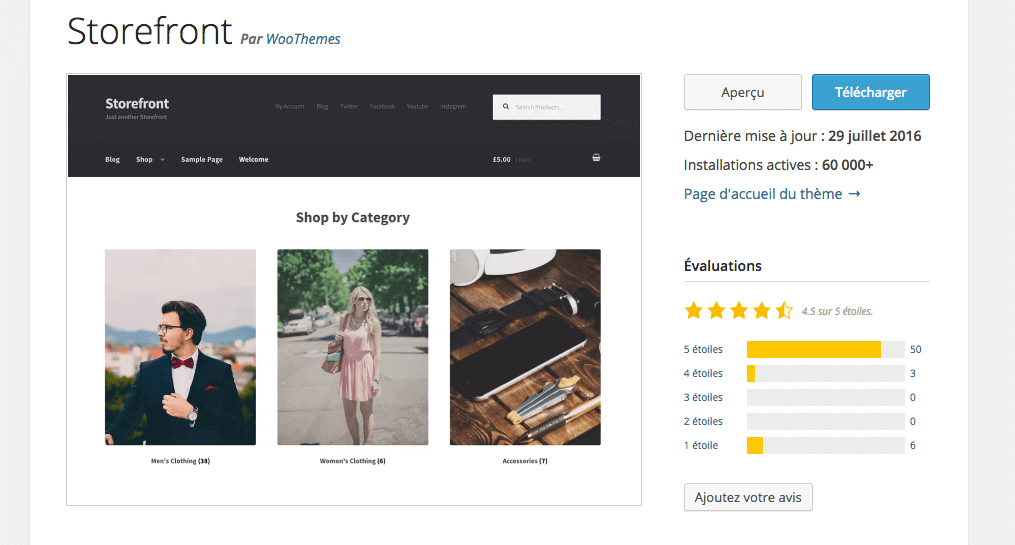1015x545 pixels.
Task: Click the 5 étoiles rating bar
Action: coord(825,349)
